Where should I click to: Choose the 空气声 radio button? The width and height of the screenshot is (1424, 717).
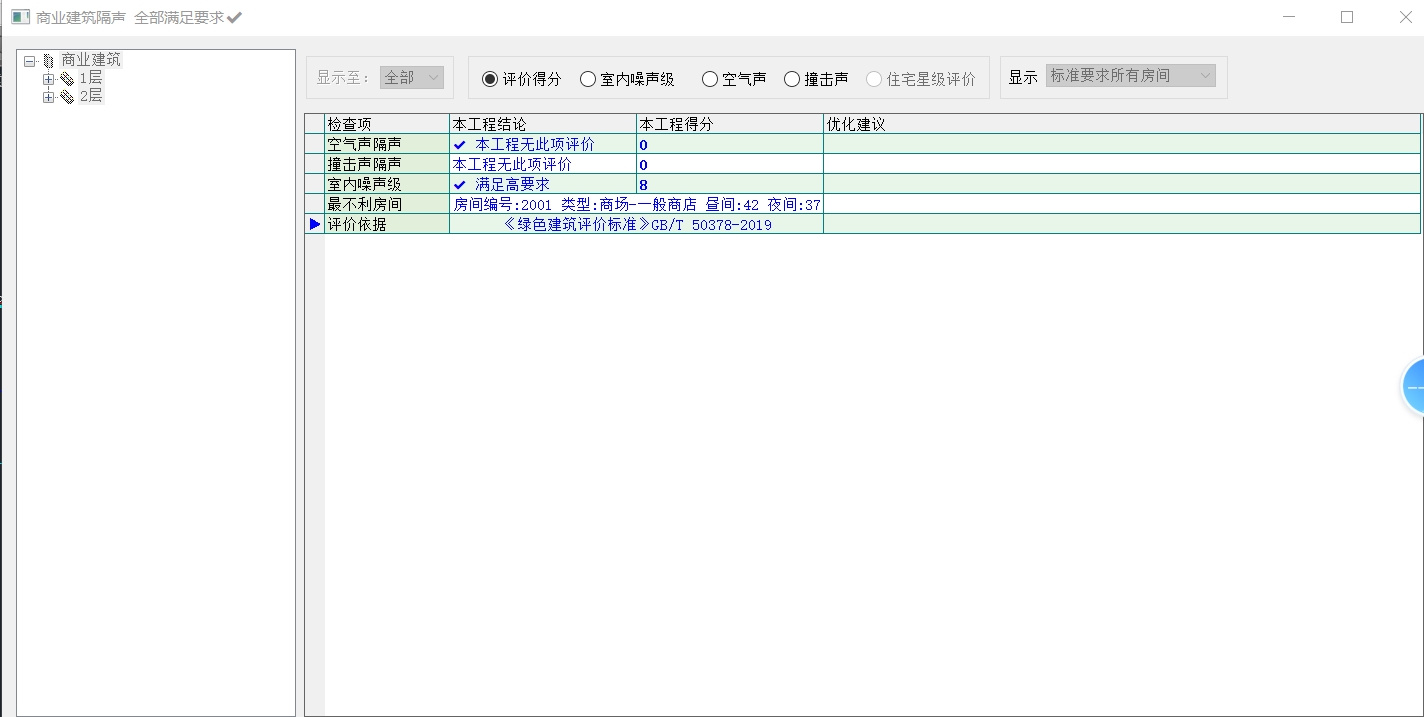710,79
